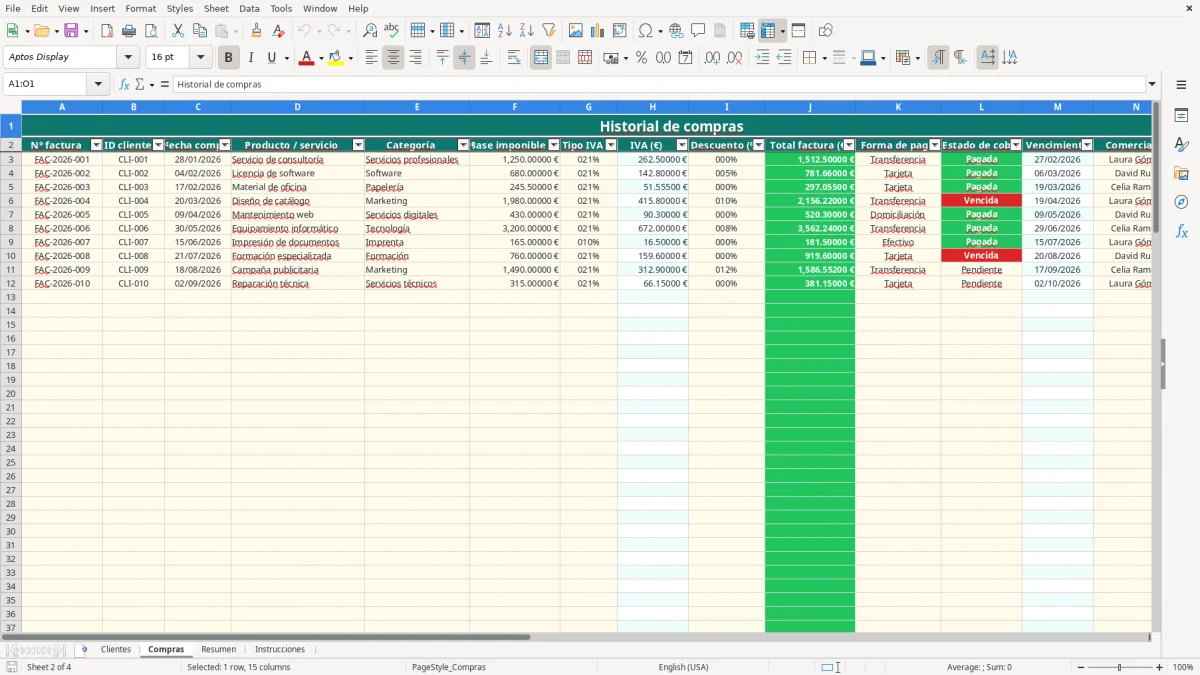1200x675 pixels.
Task: Open filter dropdown for Nº factura column
Action: pyautogui.click(x=96, y=145)
